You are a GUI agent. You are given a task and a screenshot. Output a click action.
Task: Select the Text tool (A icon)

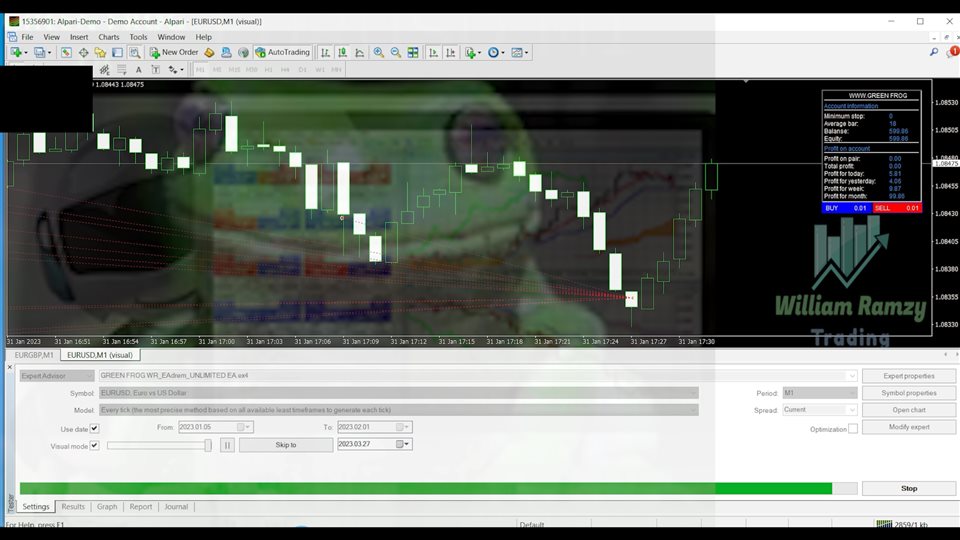139,70
